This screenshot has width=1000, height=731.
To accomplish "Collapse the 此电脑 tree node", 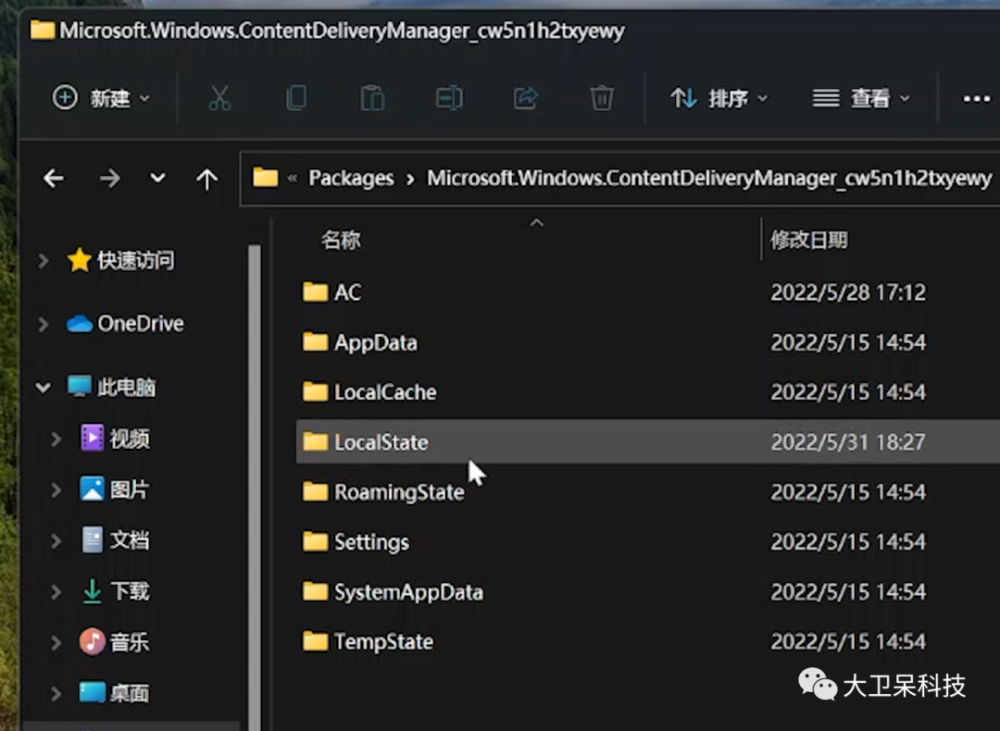I will 43,387.
